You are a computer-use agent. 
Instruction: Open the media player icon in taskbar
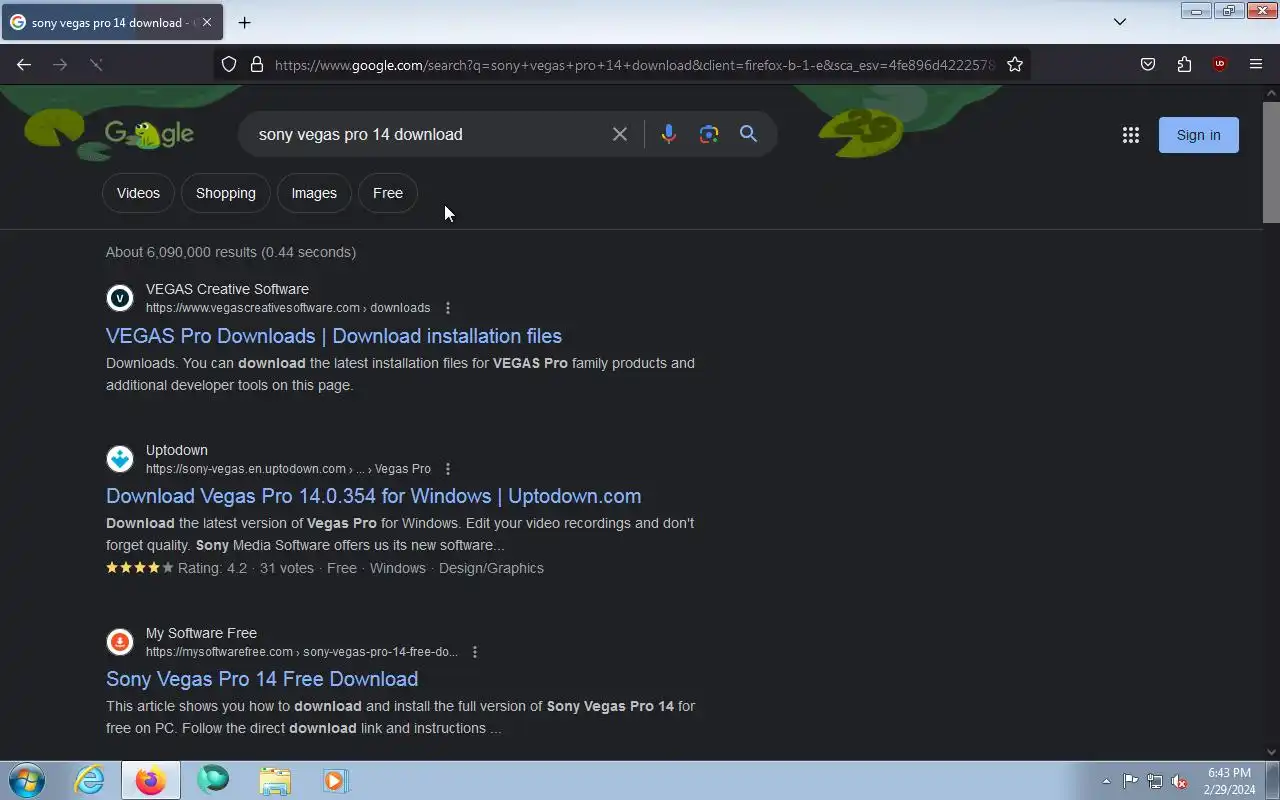(x=335, y=780)
